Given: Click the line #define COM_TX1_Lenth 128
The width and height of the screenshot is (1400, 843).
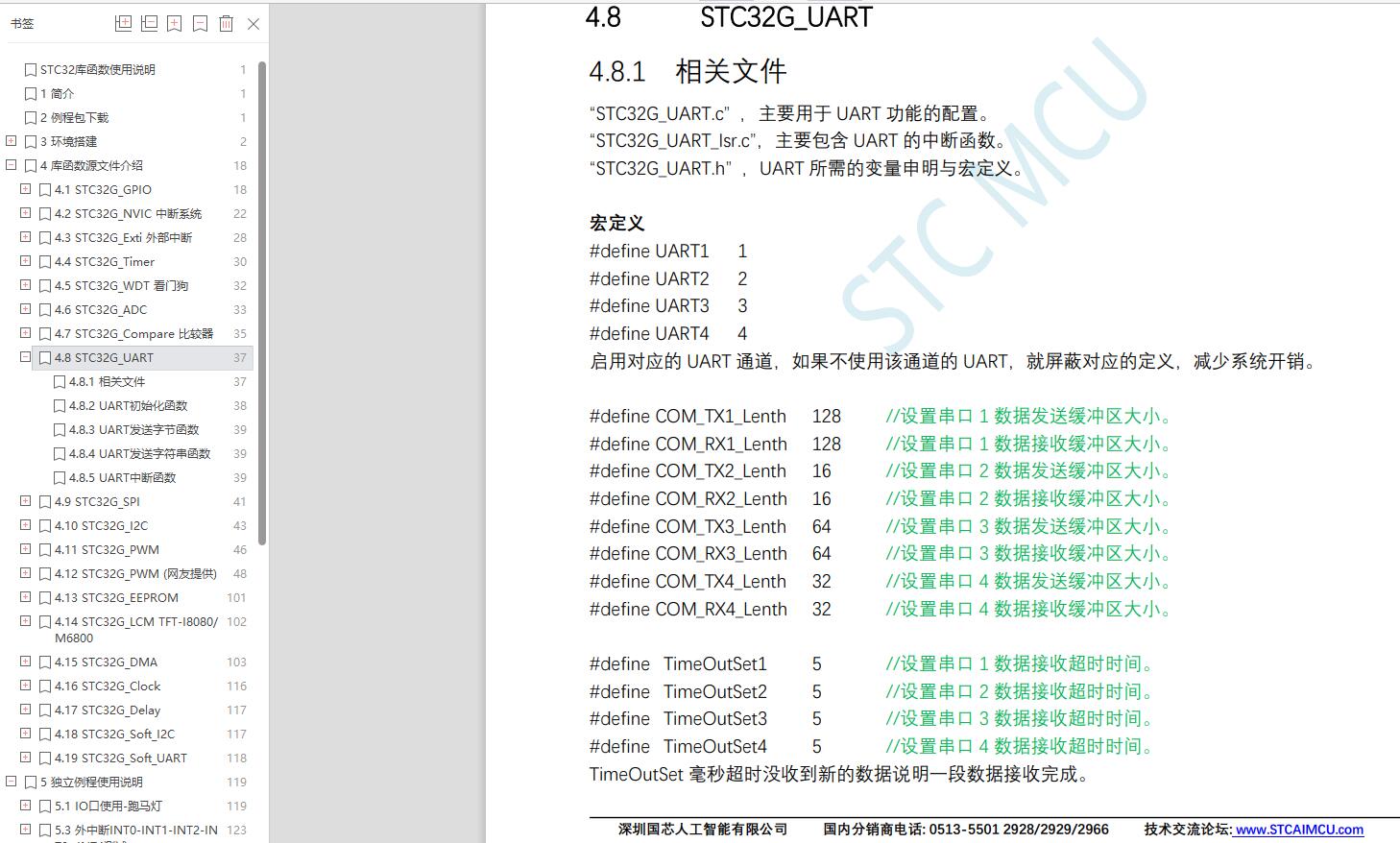Looking at the screenshot, I should (x=714, y=417).
